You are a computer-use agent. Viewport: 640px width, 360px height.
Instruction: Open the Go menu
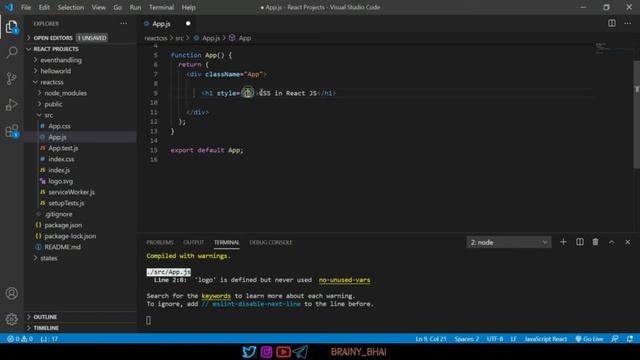pos(118,7)
